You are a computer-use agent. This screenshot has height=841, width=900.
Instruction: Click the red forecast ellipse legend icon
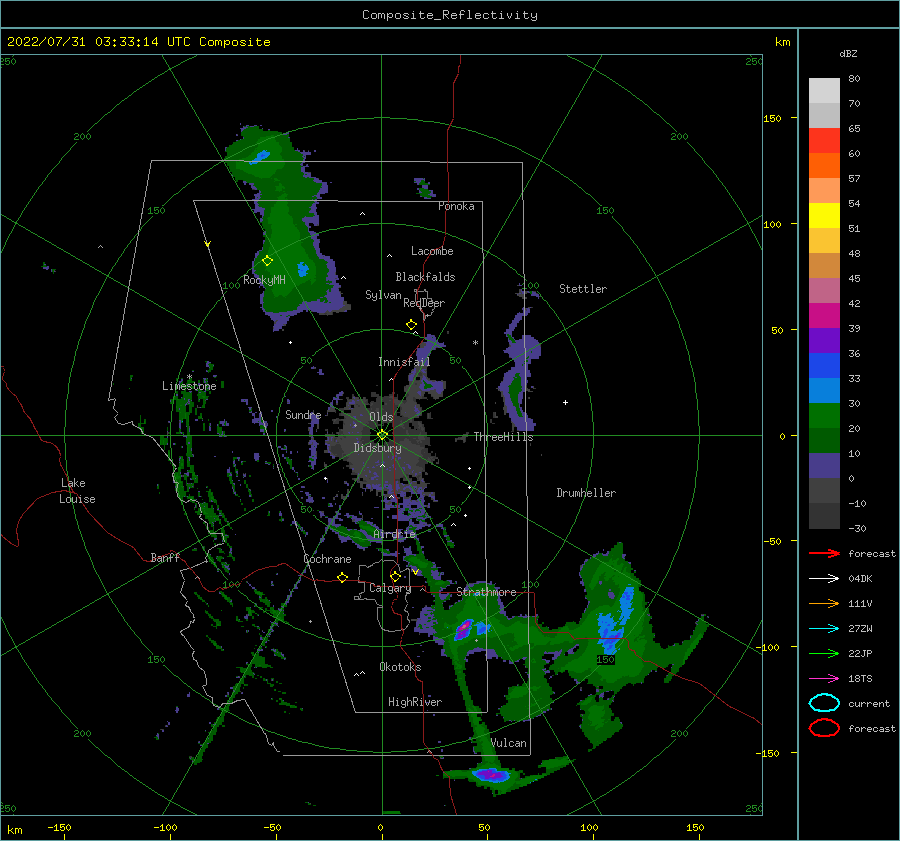(x=824, y=728)
